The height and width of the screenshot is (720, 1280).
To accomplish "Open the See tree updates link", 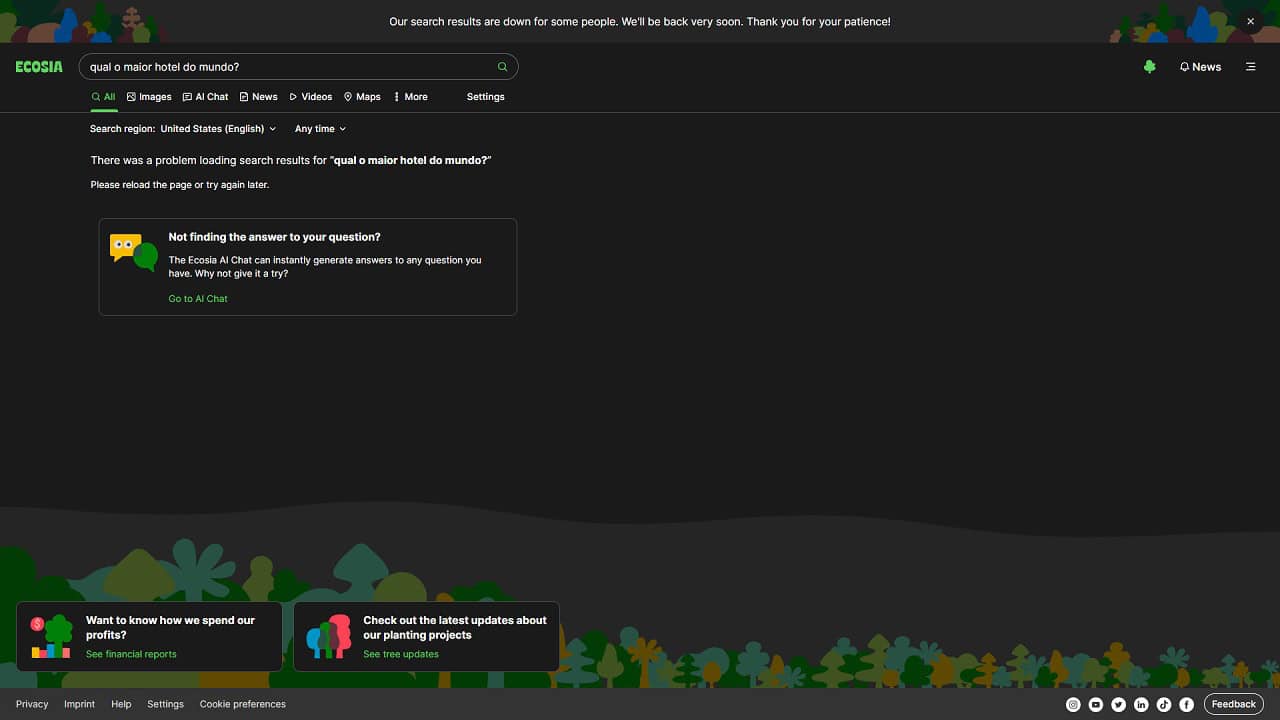I will [401, 654].
